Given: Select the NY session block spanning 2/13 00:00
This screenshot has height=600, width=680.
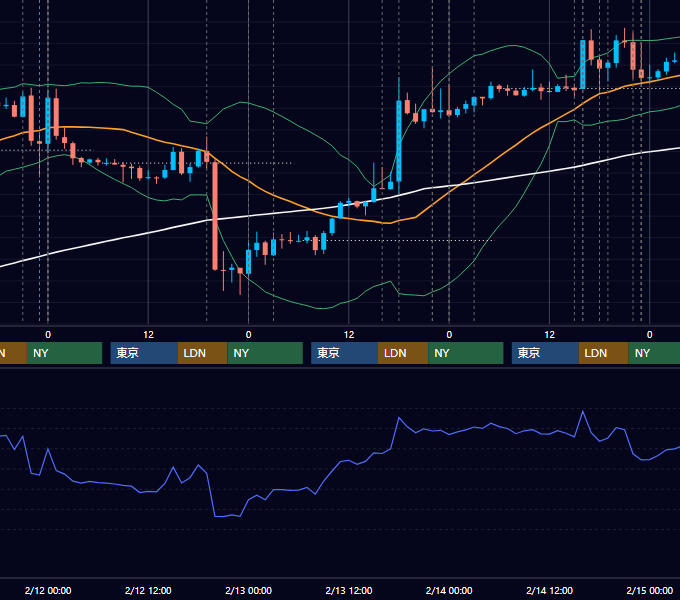Looking at the screenshot, I should pos(265,353).
